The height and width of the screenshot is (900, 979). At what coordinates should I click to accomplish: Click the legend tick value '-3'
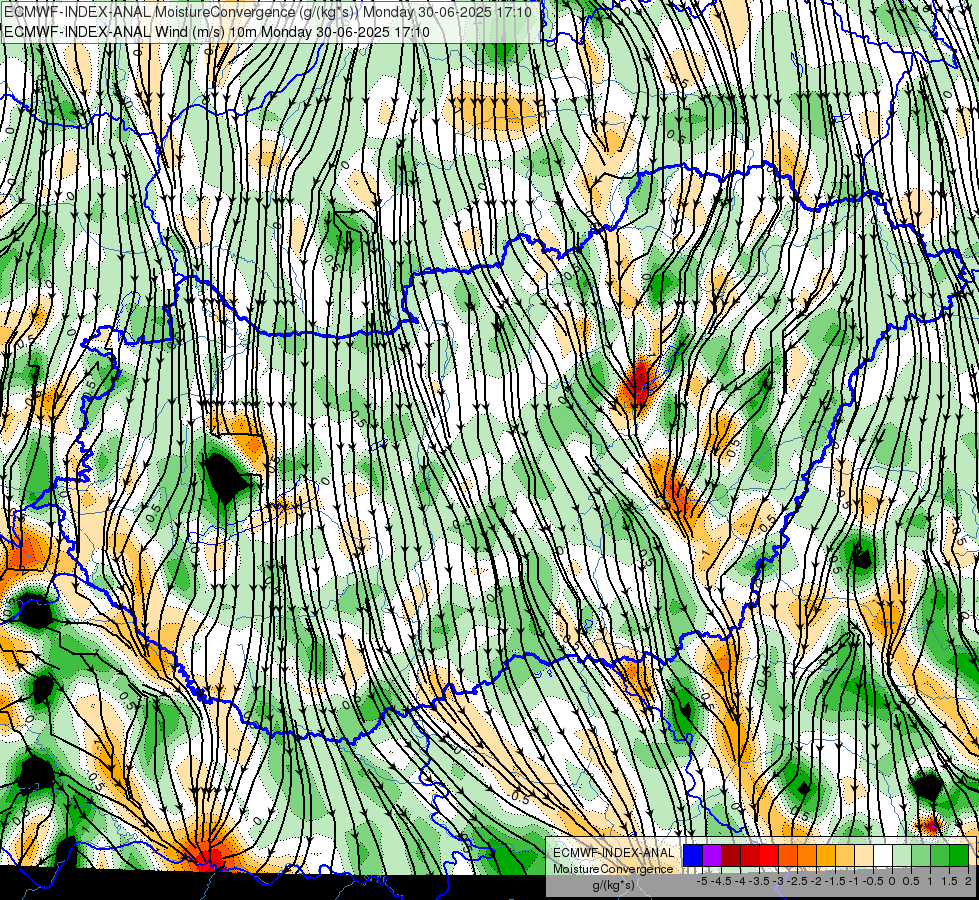pos(779,881)
